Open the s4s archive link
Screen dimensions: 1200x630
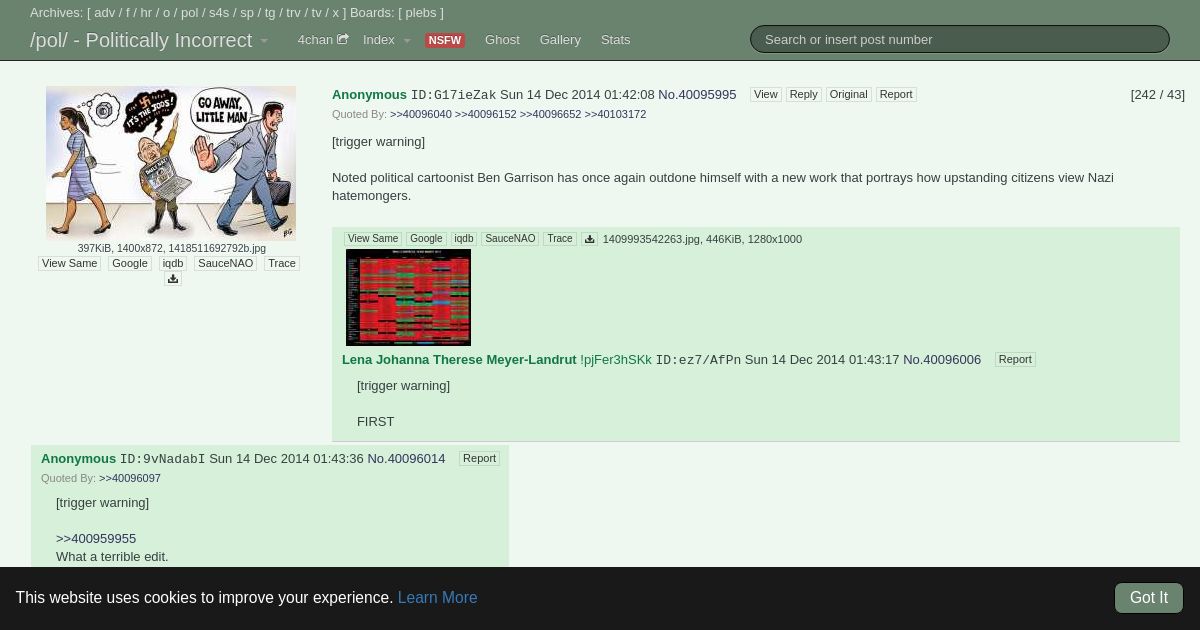coord(219,13)
